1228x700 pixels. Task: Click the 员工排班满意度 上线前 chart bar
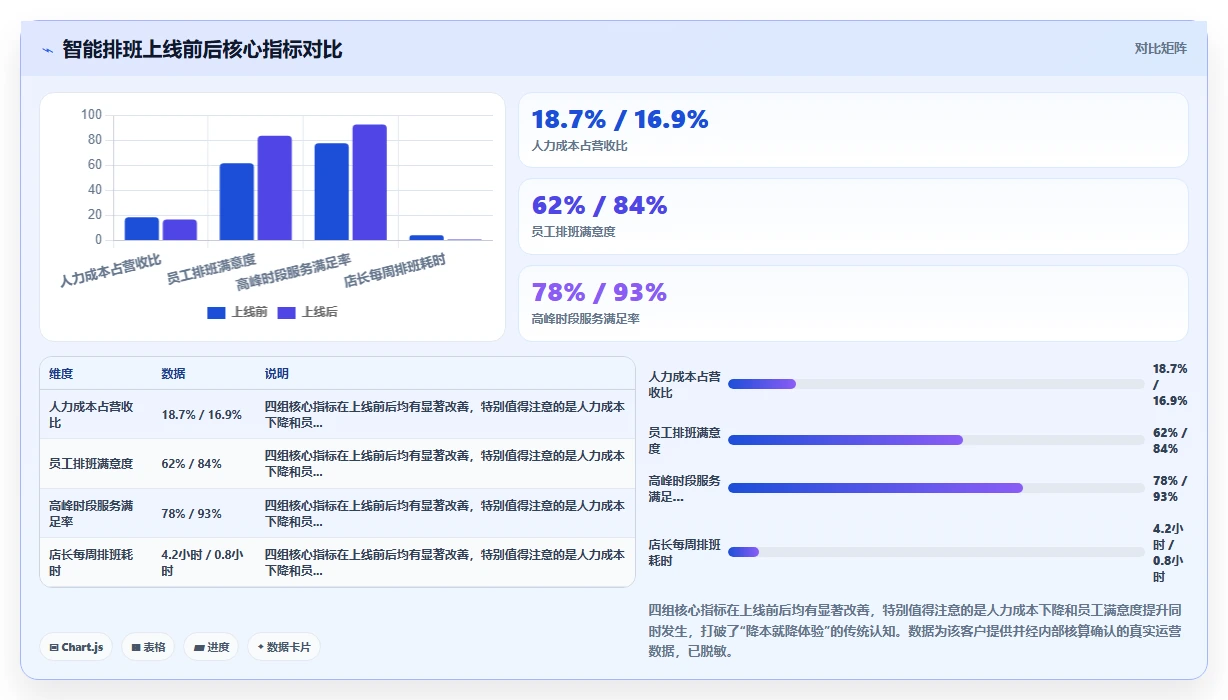pos(237,201)
